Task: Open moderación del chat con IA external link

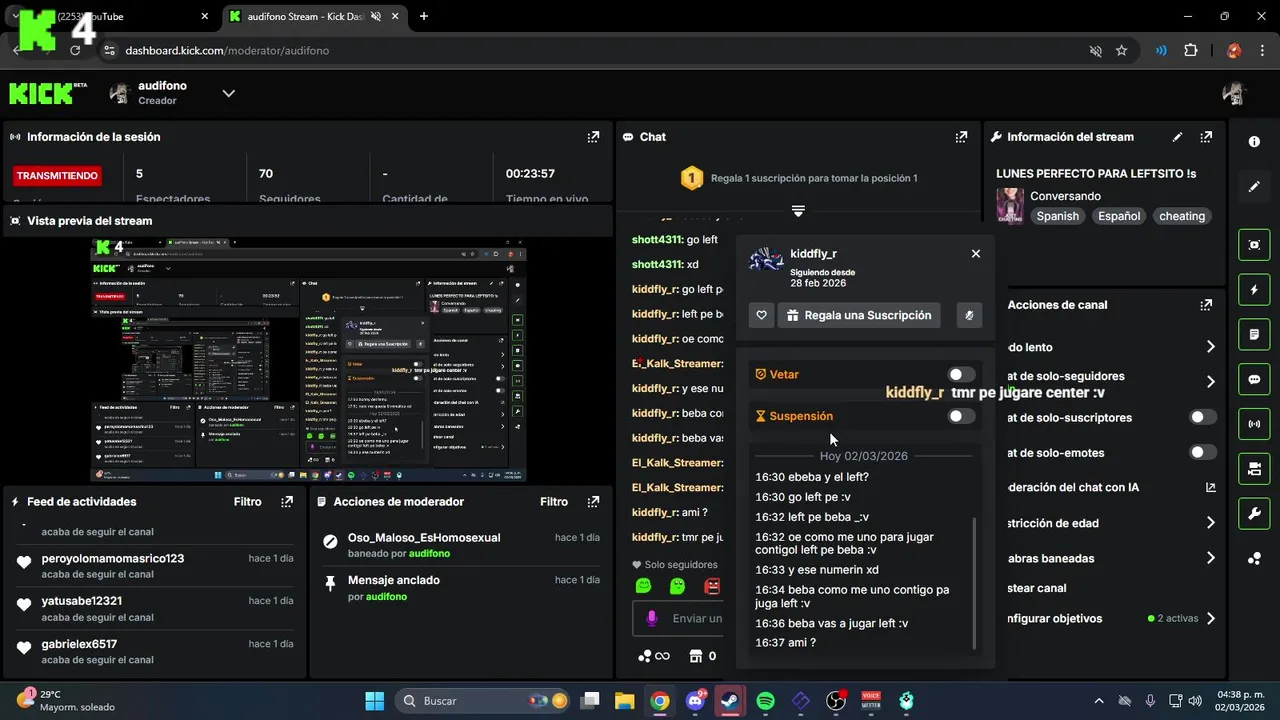Action: 1211,488
